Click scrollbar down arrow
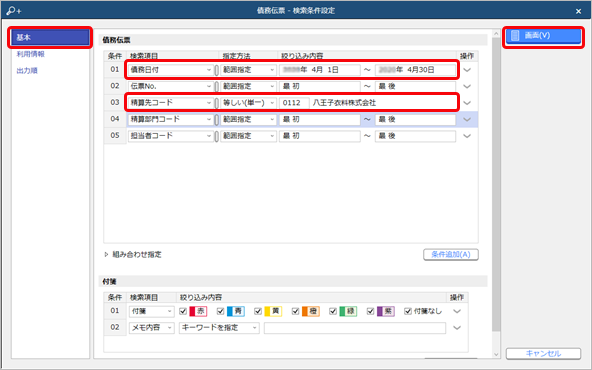 coord(496,355)
